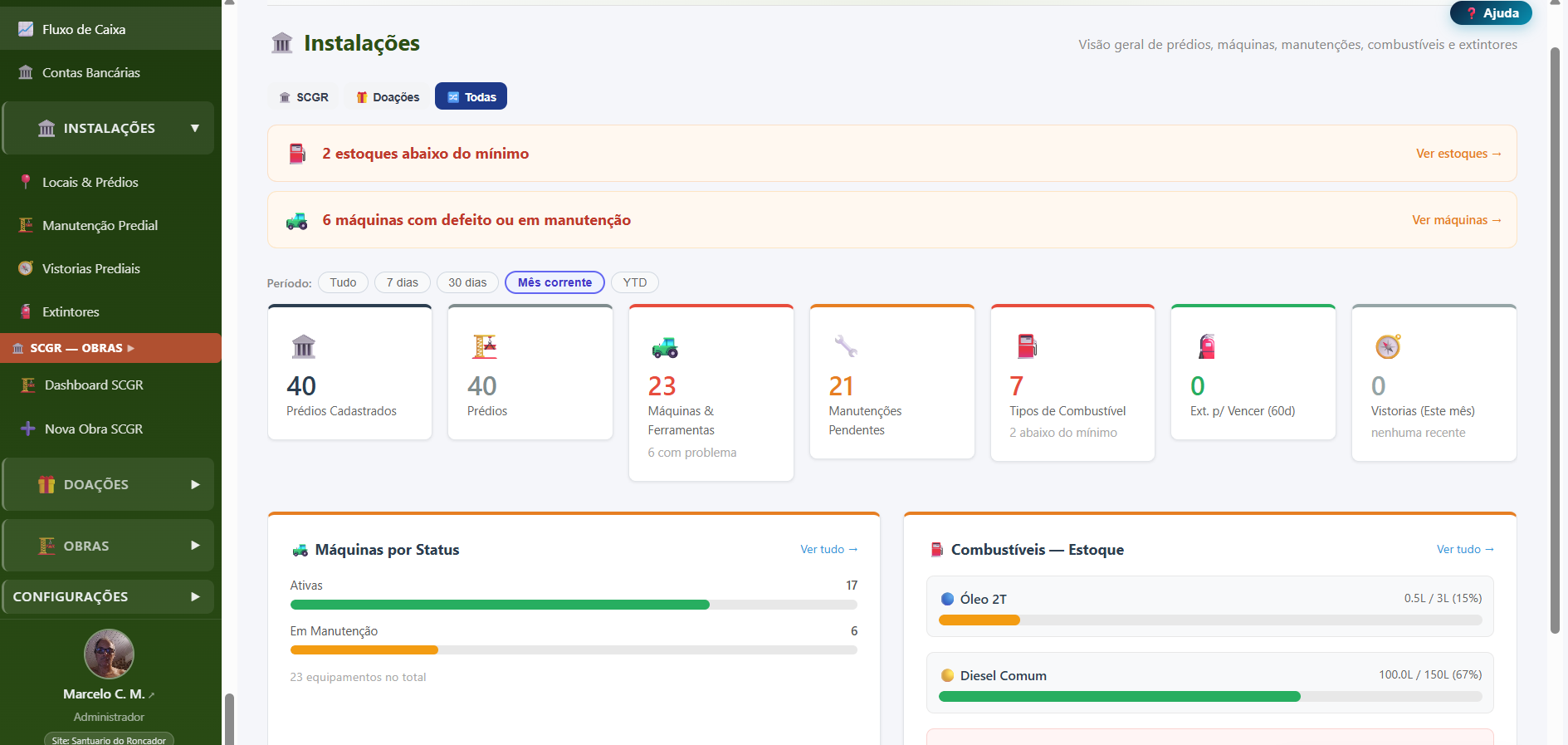Select the 30 dias period filter
Screen dimensions: 1568x745
[467, 282]
